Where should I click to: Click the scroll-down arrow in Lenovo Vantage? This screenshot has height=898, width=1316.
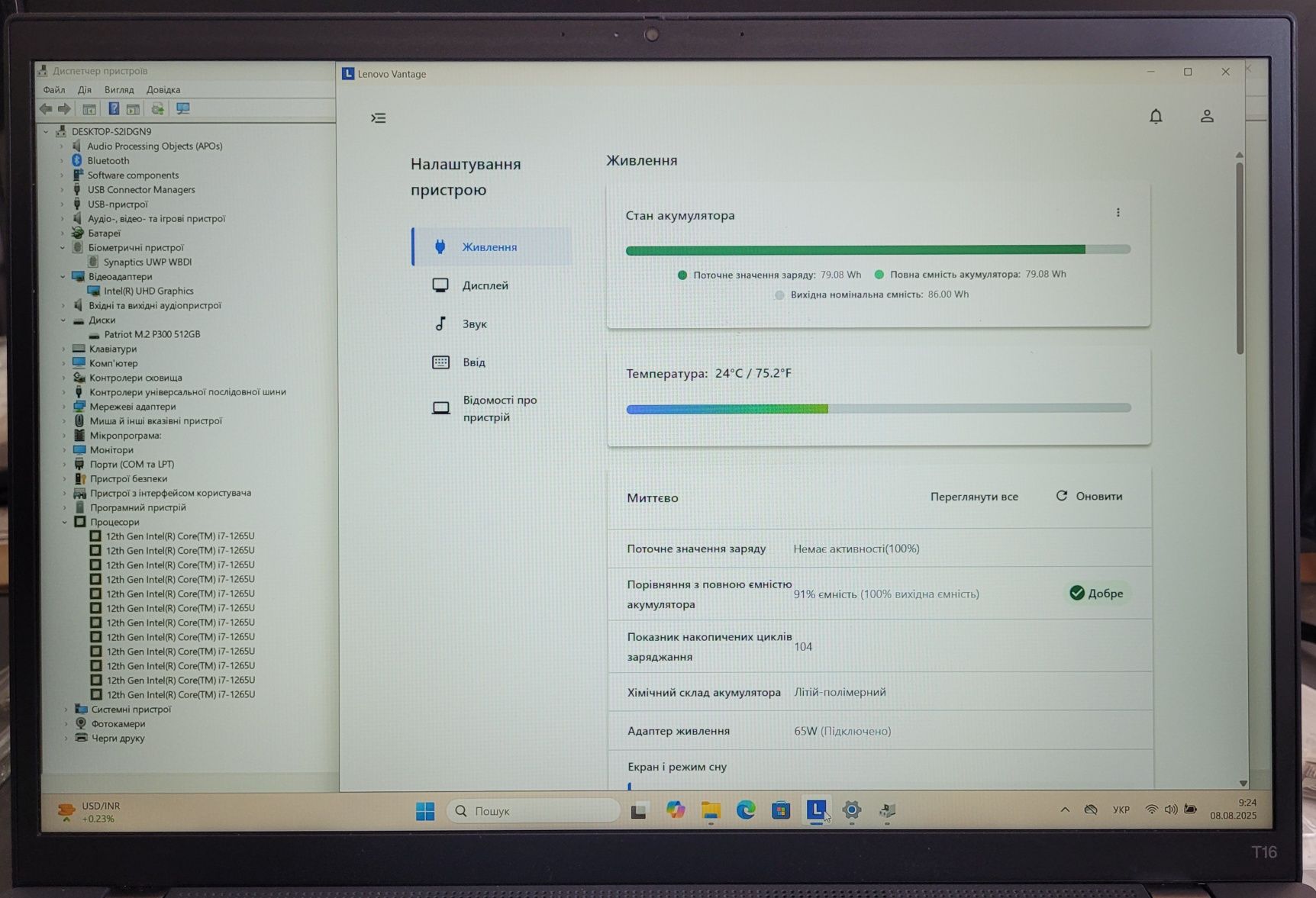[1243, 784]
